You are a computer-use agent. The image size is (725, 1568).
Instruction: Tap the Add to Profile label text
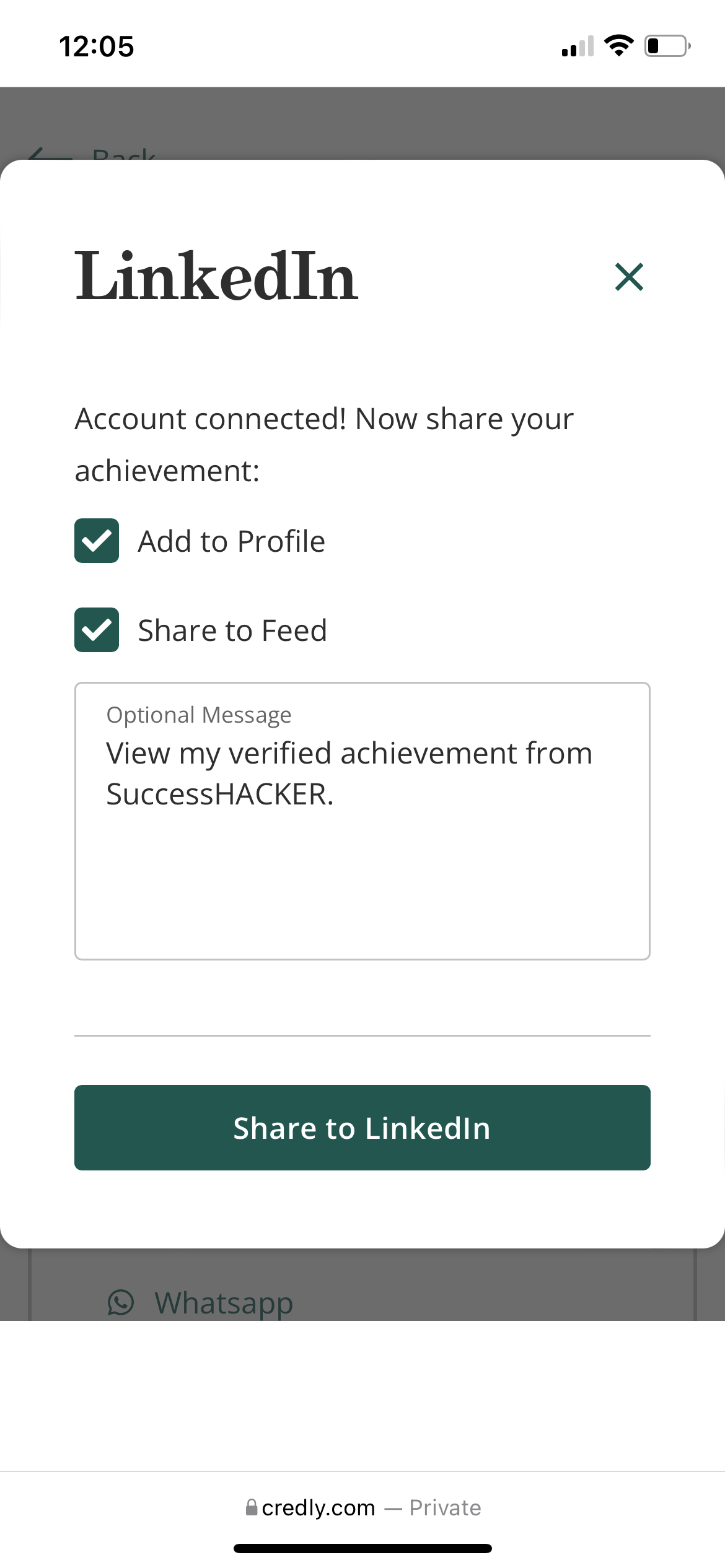(232, 541)
